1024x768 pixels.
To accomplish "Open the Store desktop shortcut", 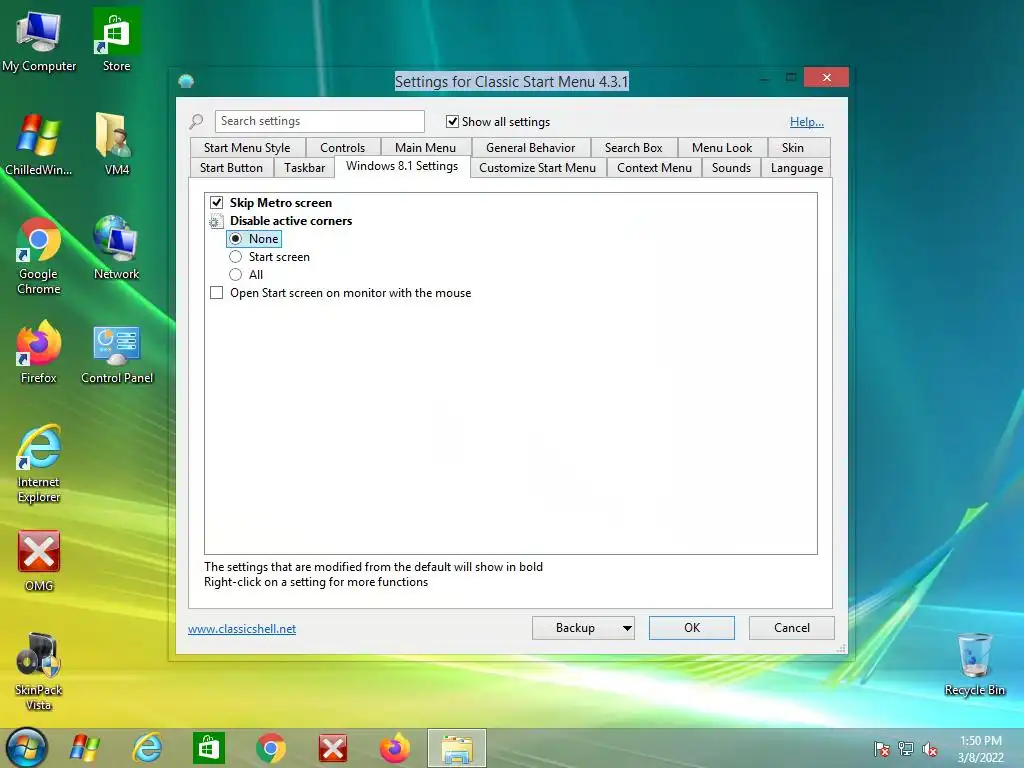I will click(116, 40).
